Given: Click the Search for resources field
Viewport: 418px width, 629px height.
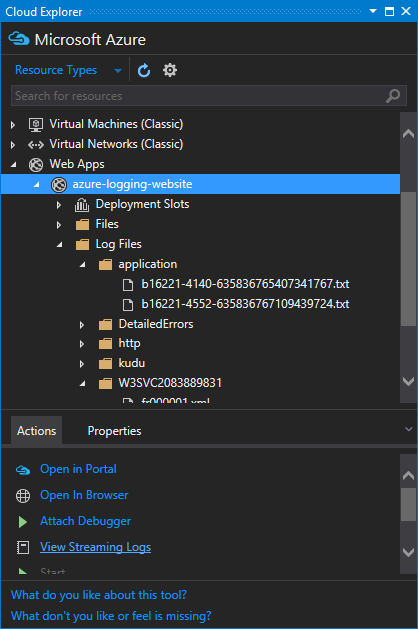Looking at the screenshot, I should tap(209, 96).
